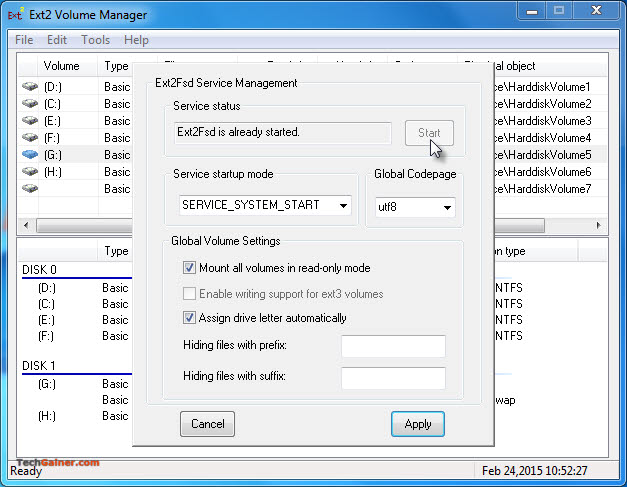627x487 pixels.
Task: Select (C:) under DISK 0
Action: tap(46, 304)
